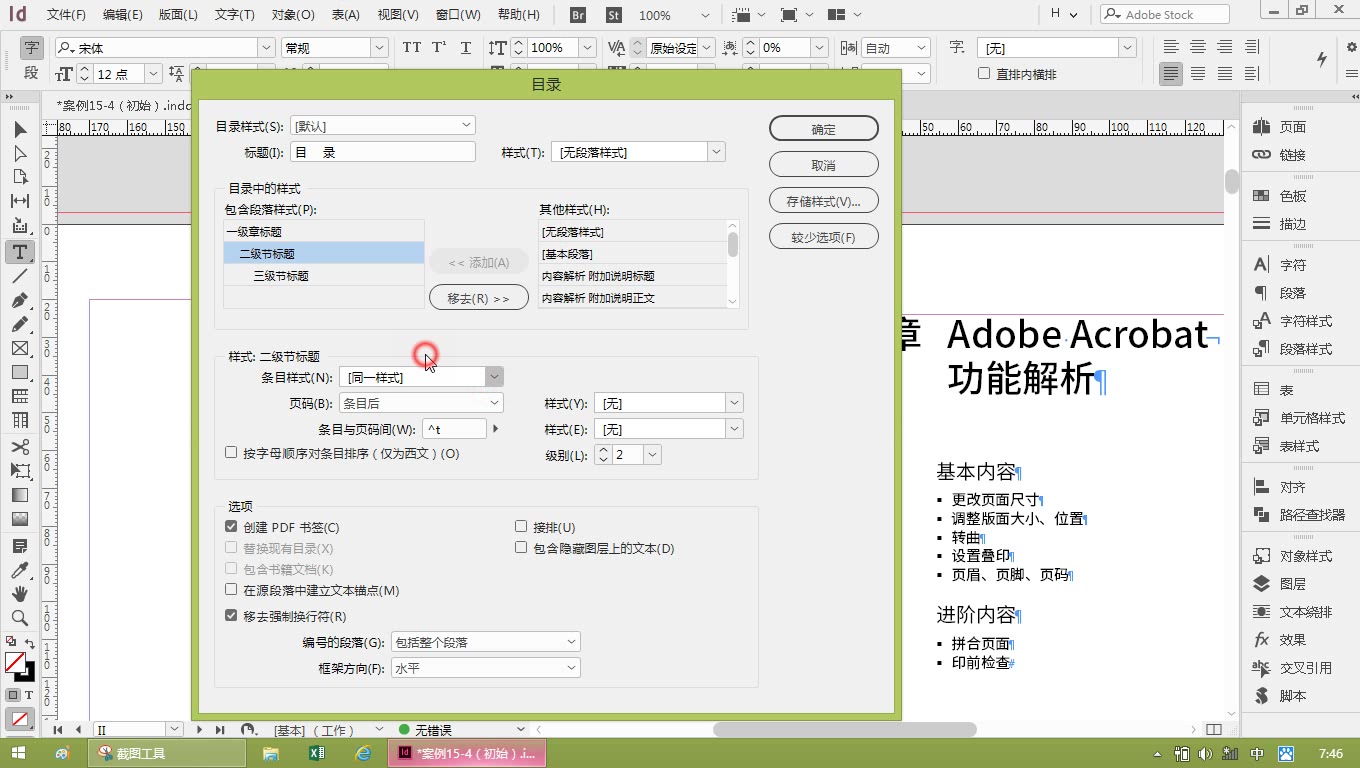Screen dimensions: 1360x768
Task: Open Excel from the Windows taskbar
Action: coord(316,753)
